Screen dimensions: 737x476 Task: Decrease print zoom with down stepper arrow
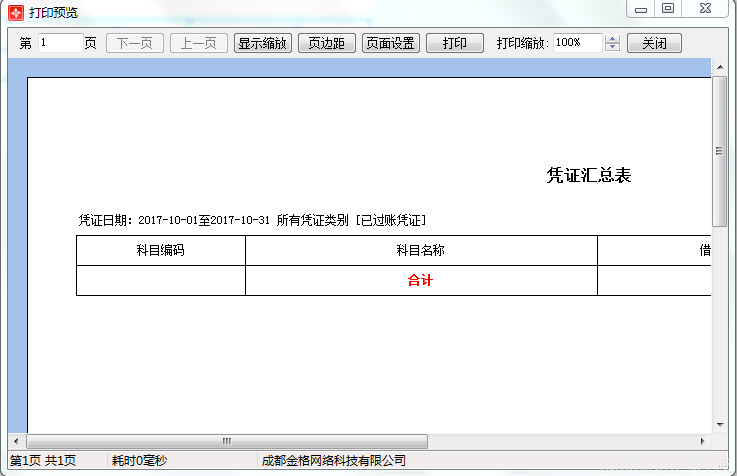point(613,48)
